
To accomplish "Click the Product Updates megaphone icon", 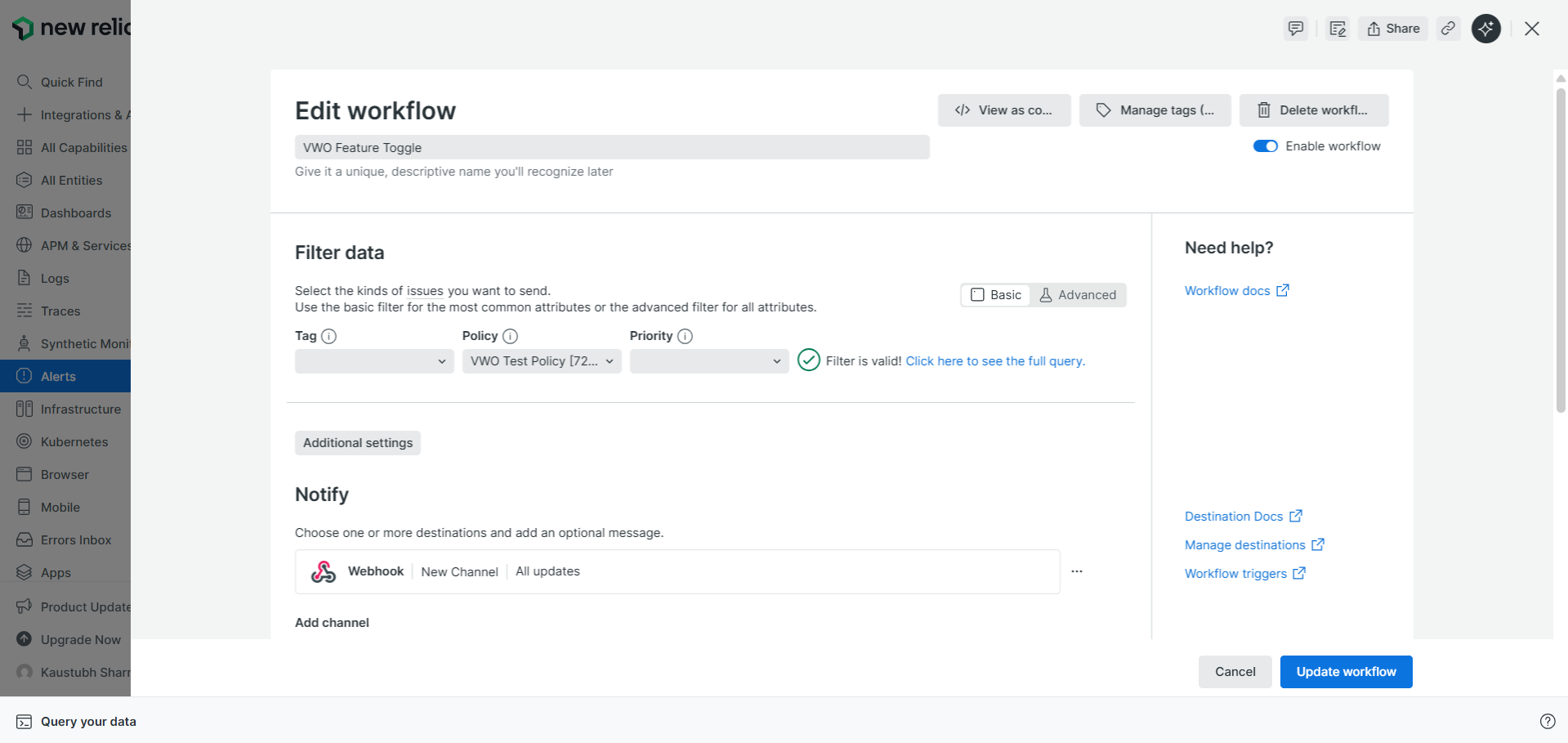I will [x=25, y=606].
